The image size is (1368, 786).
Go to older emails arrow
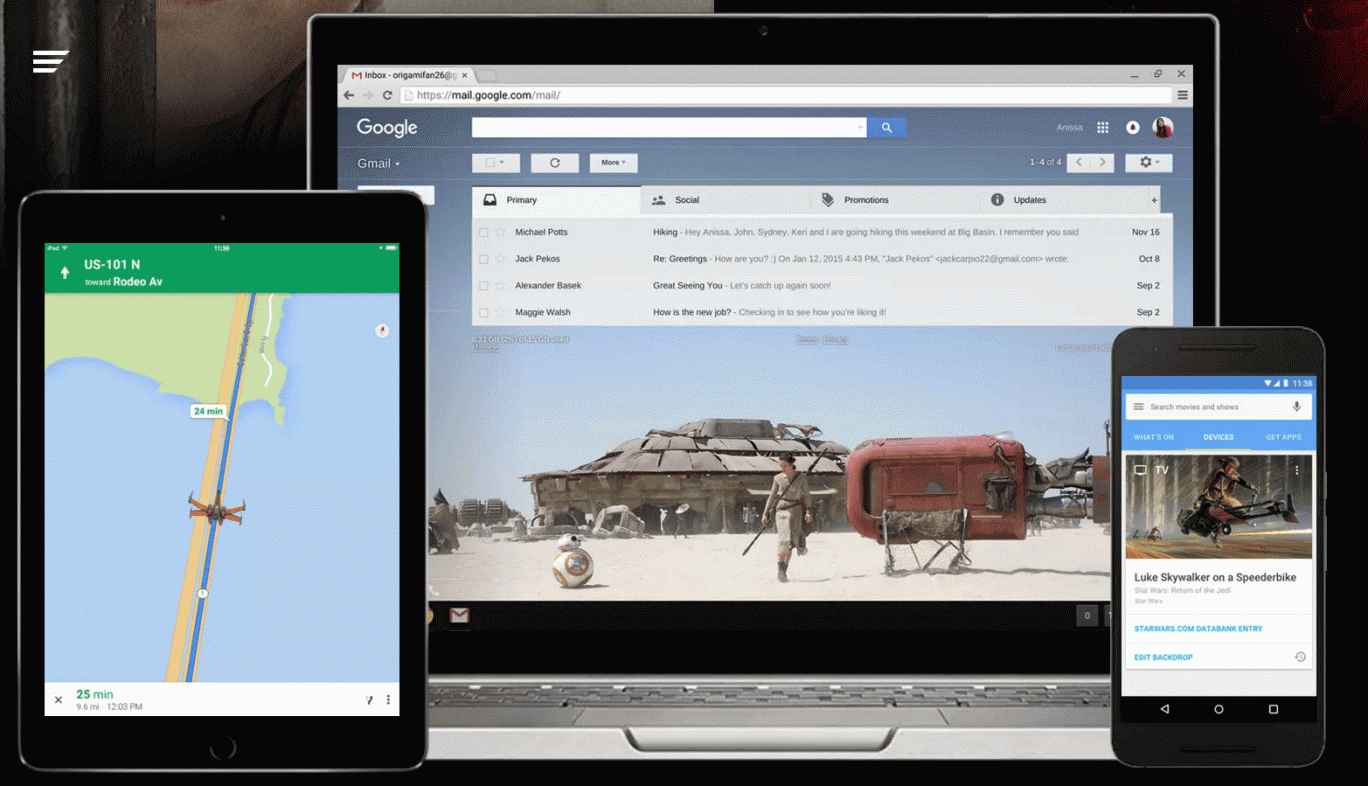[x=1103, y=162]
